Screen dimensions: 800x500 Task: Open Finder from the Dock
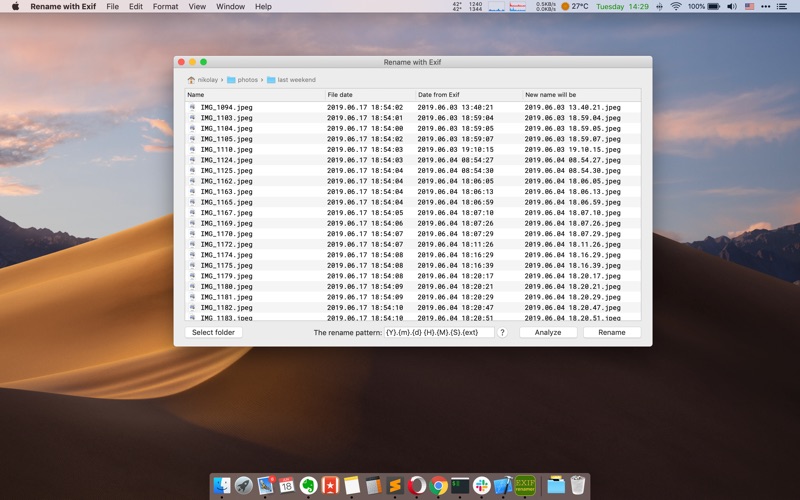tap(221, 485)
